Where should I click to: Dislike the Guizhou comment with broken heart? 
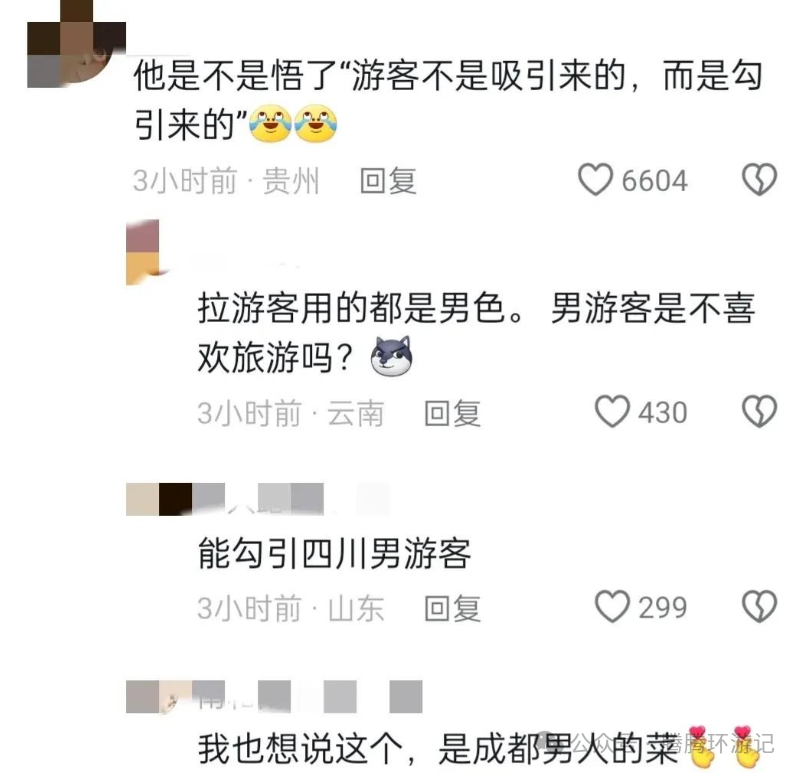[x=759, y=180]
